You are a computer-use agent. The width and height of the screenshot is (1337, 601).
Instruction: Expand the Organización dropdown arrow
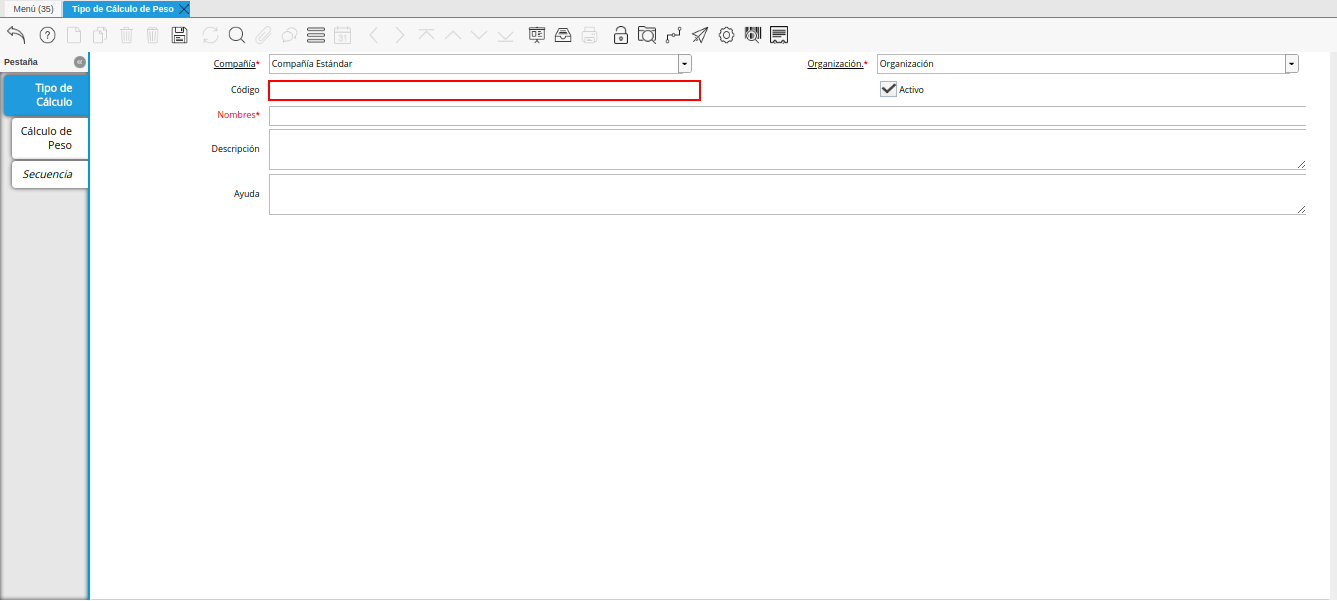point(1292,64)
